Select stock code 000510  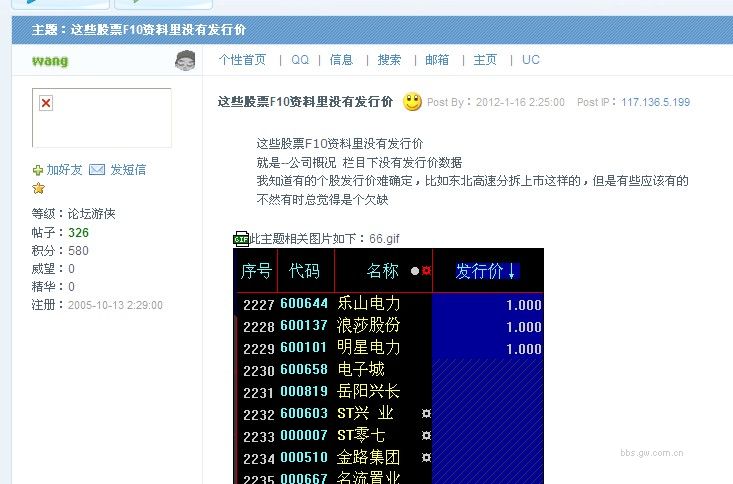[x=304, y=457]
